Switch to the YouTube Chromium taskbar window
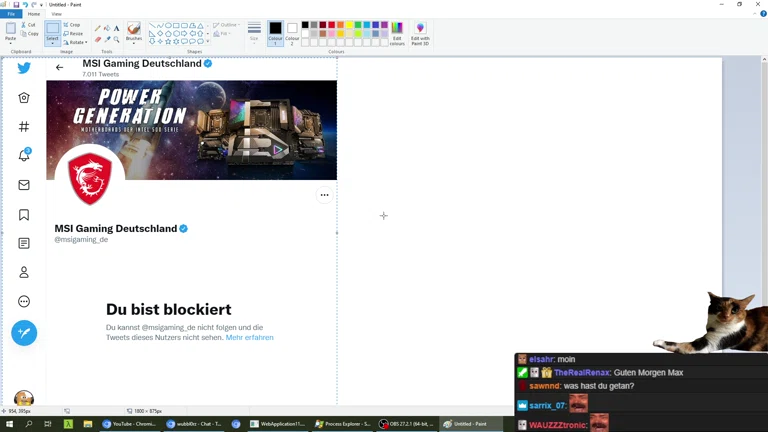This screenshot has width=768, height=432. (129, 424)
